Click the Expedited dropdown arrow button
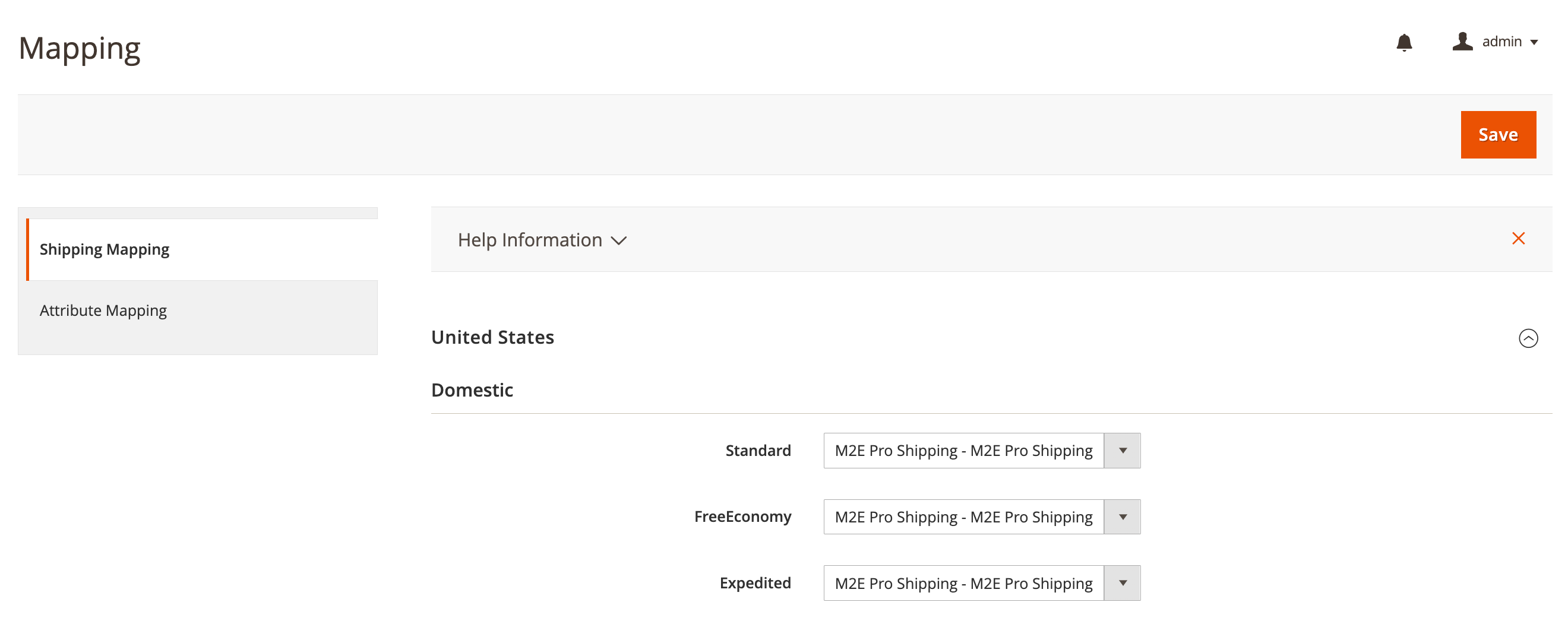 tap(1123, 583)
